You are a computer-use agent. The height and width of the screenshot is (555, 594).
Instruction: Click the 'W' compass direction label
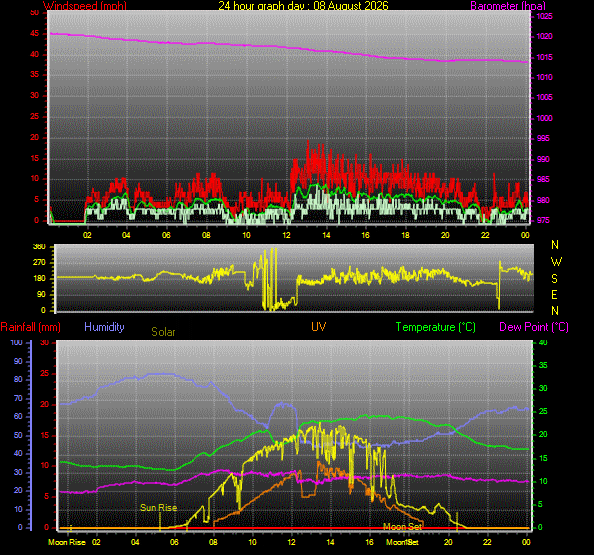point(556,262)
